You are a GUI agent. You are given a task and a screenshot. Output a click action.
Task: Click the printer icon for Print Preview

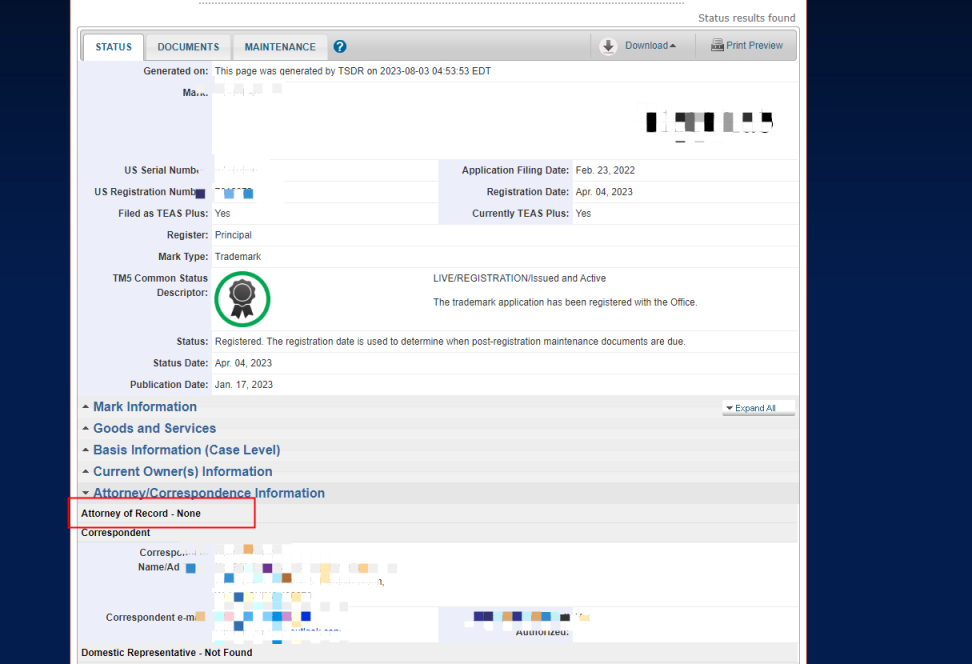[717, 46]
